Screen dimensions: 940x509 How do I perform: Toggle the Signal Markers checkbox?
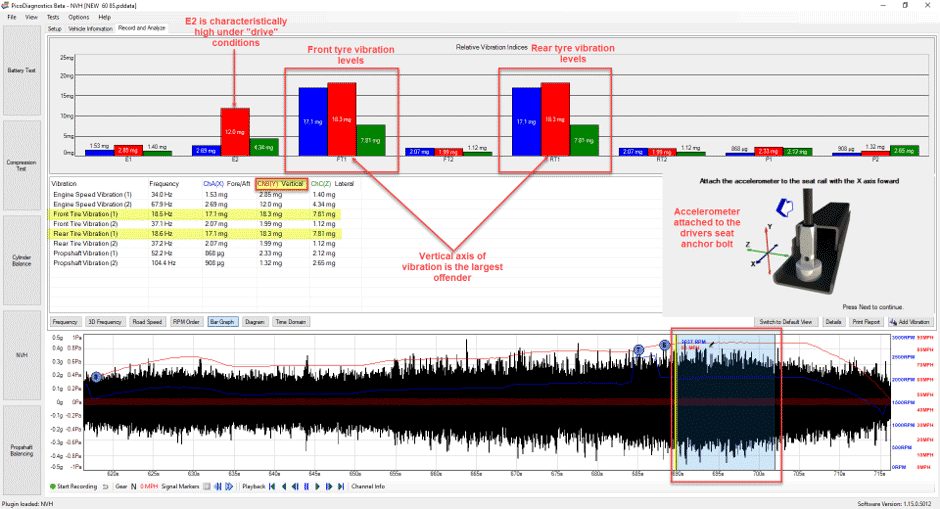pos(207,486)
